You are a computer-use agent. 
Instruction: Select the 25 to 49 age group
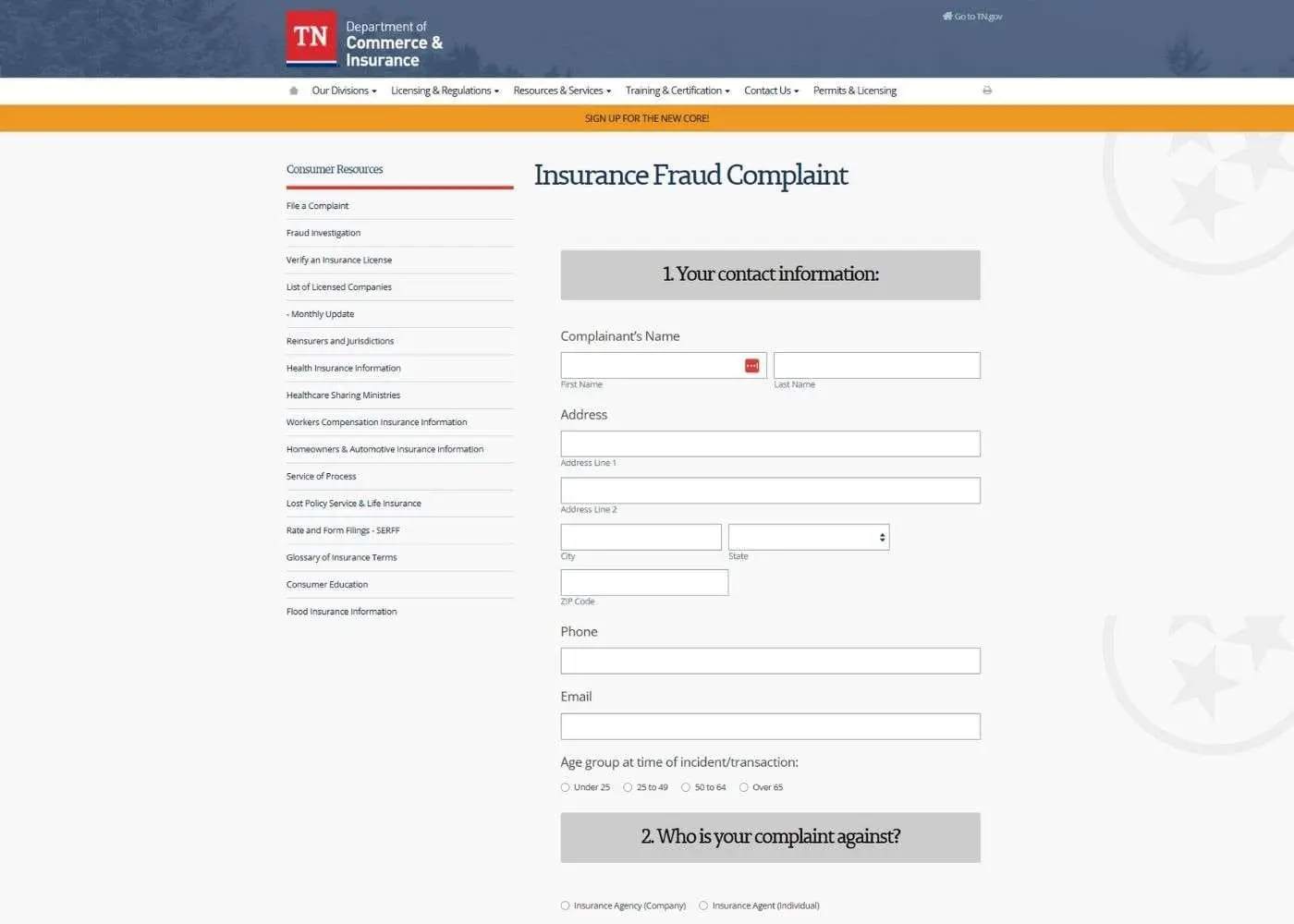pyautogui.click(x=628, y=787)
